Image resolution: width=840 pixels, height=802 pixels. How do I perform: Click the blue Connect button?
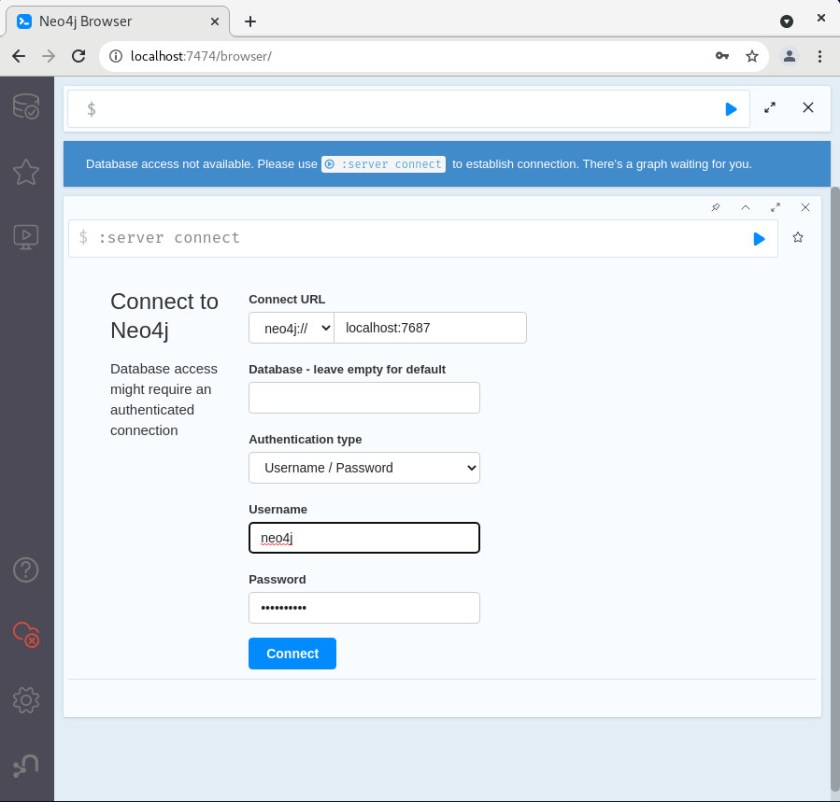pyautogui.click(x=292, y=653)
